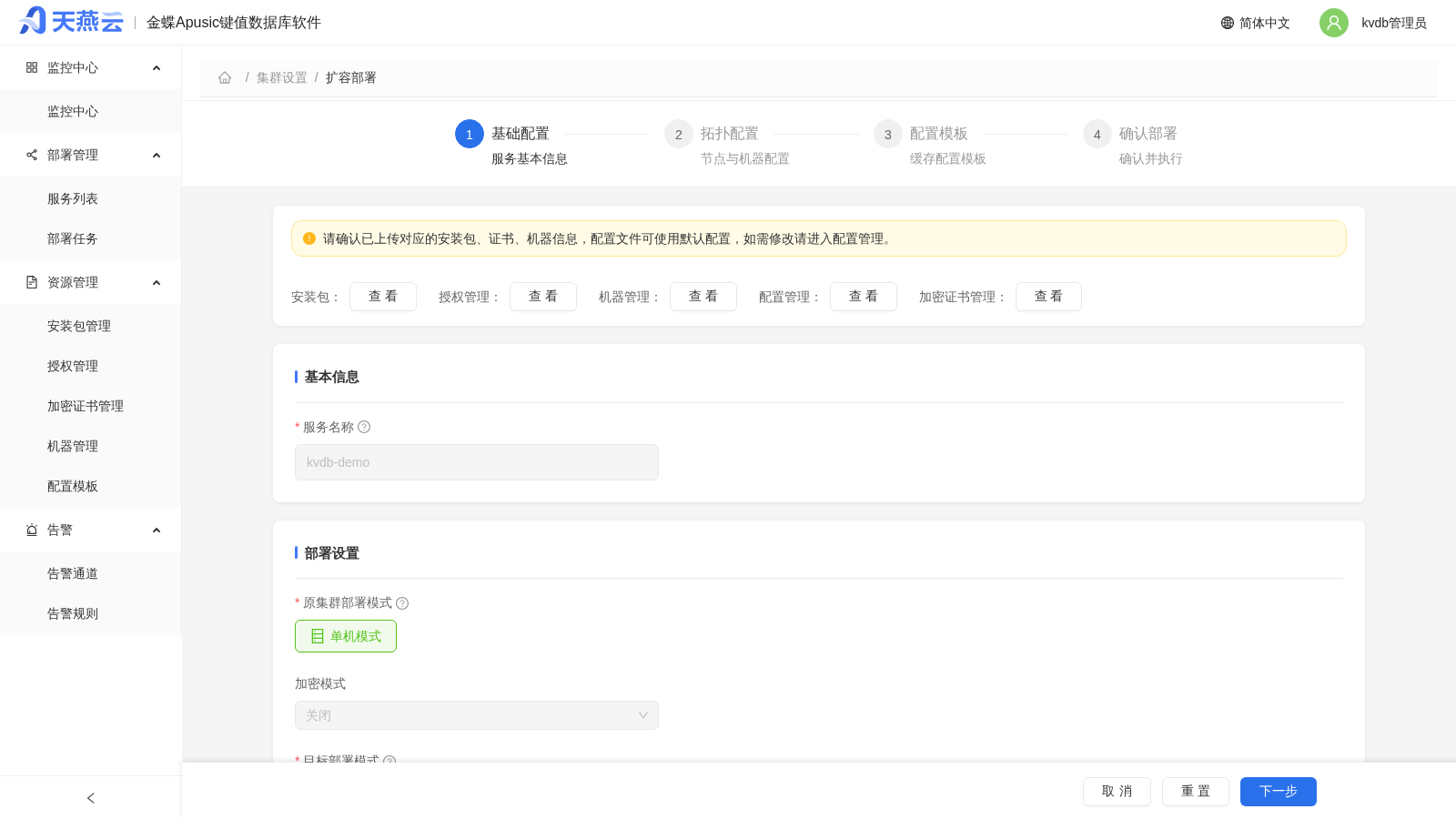Click the 告警 alarm icon
1456x819 pixels.
[x=32, y=530]
